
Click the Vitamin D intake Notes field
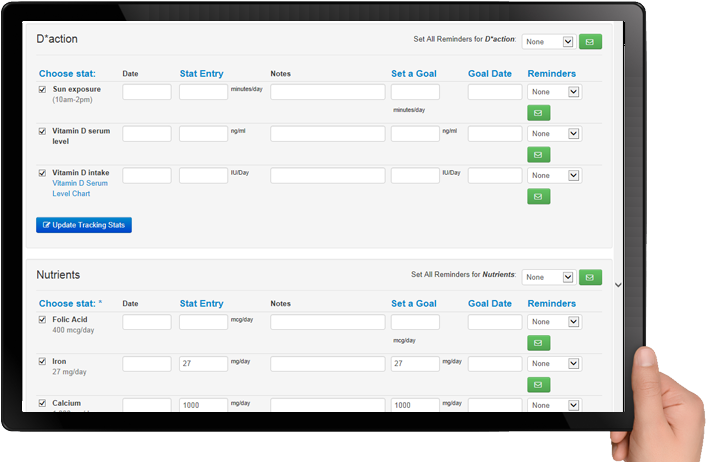[327, 175]
